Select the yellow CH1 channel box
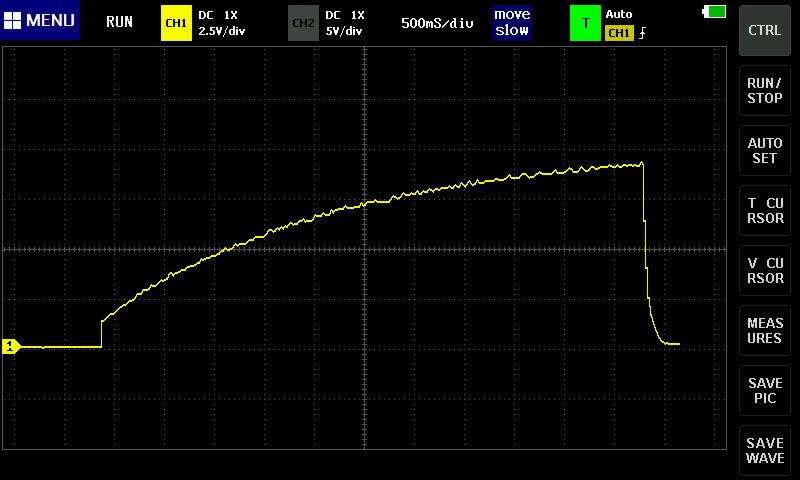Image resolution: width=800 pixels, height=480 pixels. [175, 22]
